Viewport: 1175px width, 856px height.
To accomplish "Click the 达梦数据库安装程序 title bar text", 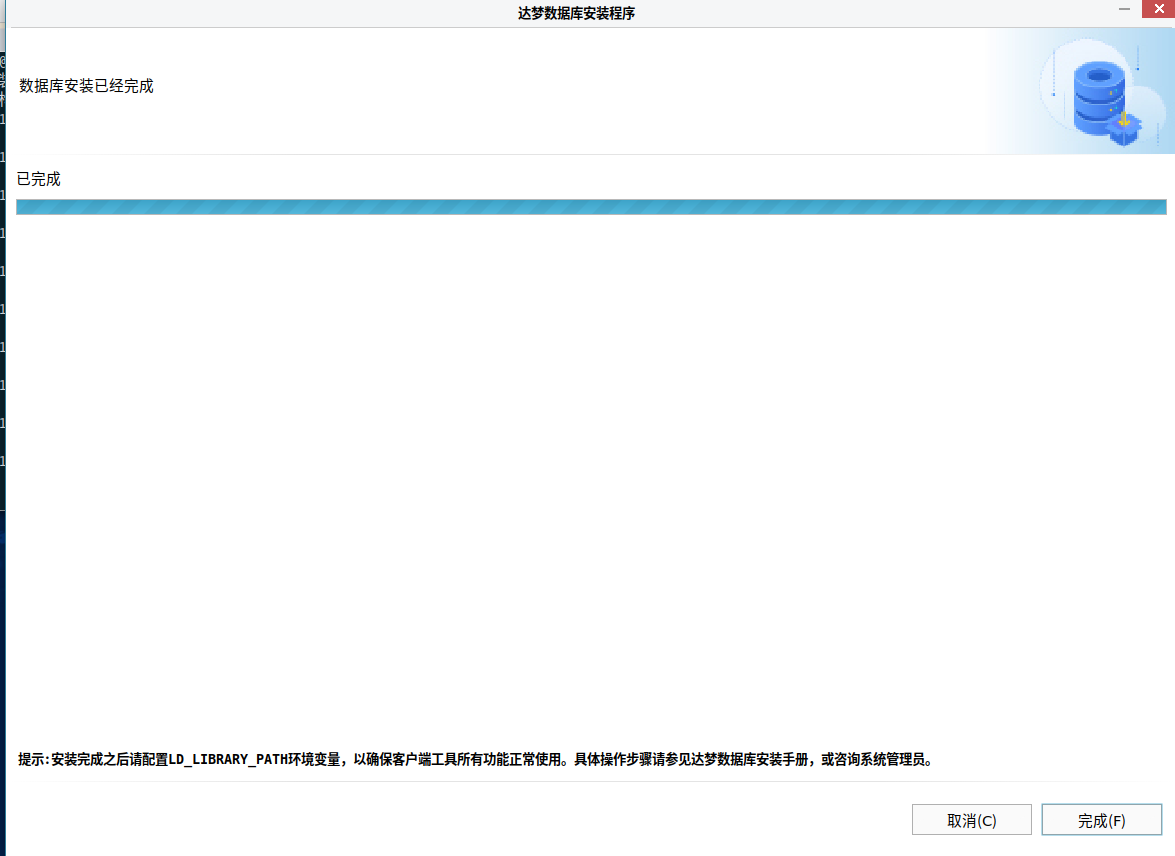I will point(576,13).
